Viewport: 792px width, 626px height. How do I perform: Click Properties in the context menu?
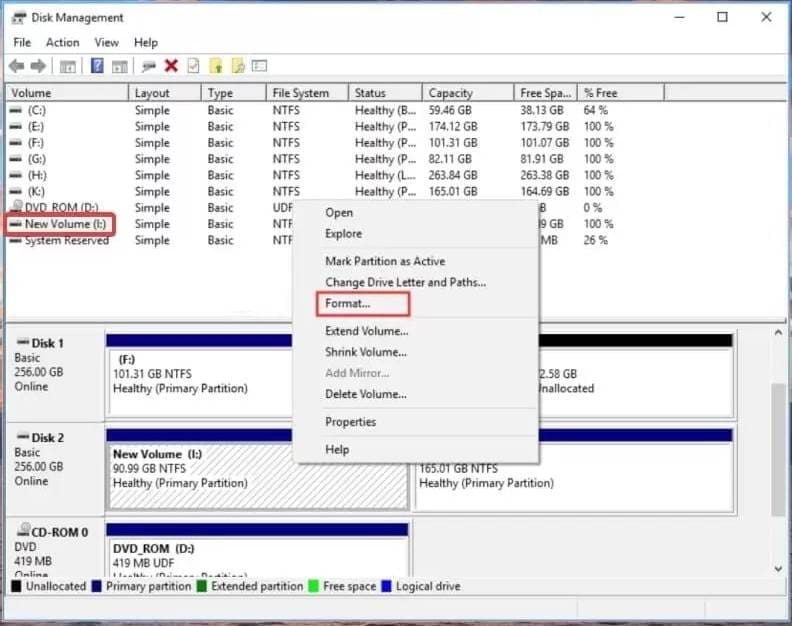pyautogui.click(x=350, y=422)
